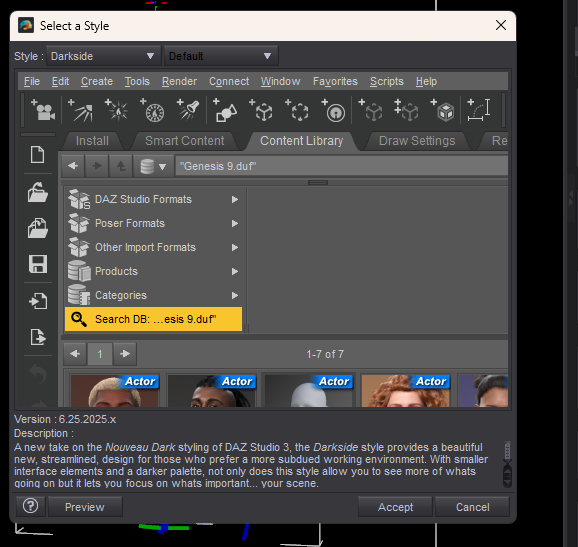Click the solid white cube create icon
The image size is (578, 547).
(x=442, y=110)
